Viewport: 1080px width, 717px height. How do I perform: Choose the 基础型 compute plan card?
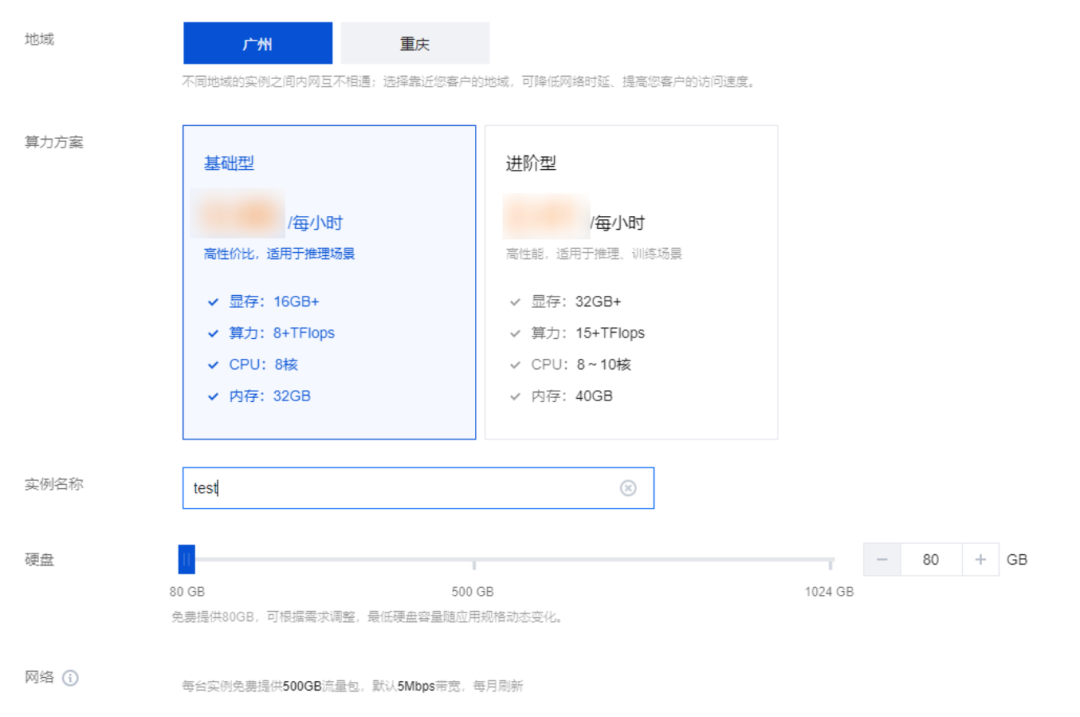pyautogui.click(x=329, y=282)
